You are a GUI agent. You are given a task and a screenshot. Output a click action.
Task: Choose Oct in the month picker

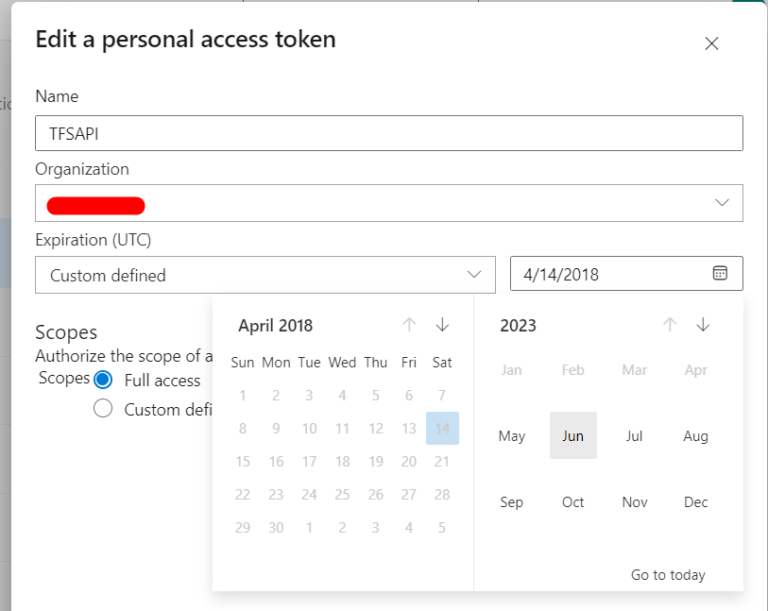pos(573,502)
